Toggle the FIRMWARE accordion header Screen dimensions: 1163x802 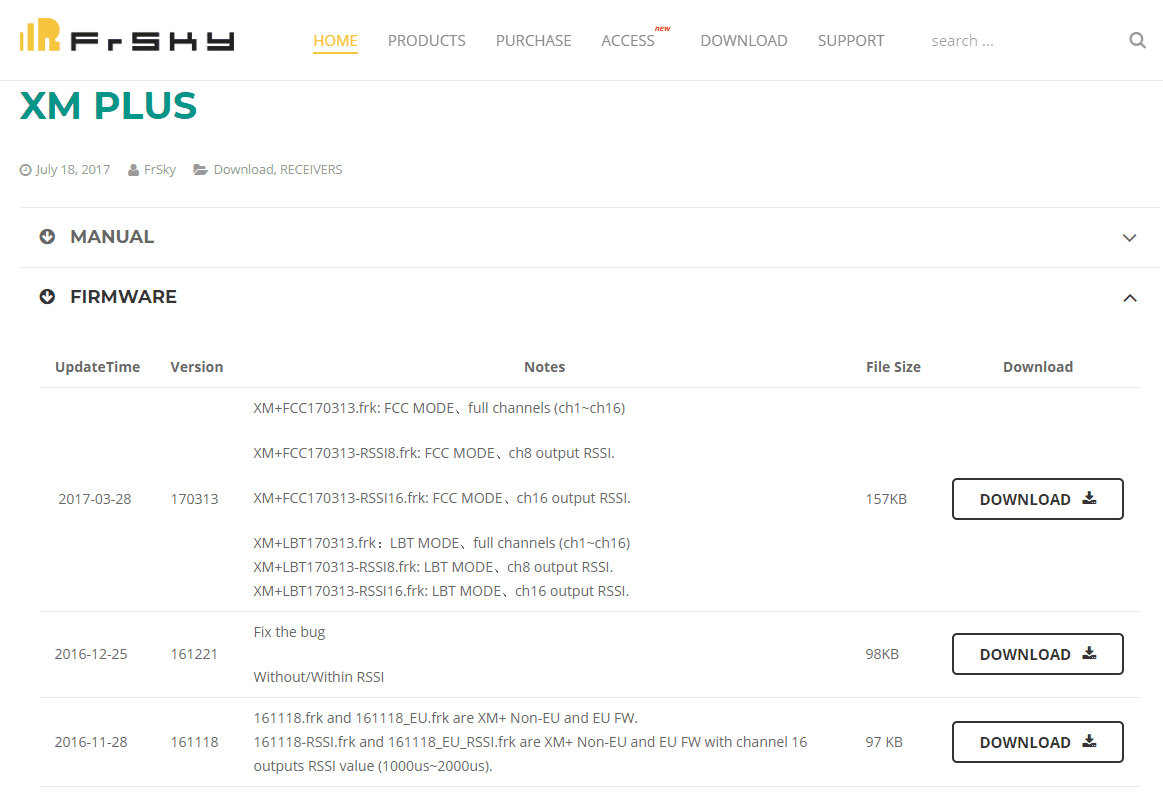tap(590, 298)
